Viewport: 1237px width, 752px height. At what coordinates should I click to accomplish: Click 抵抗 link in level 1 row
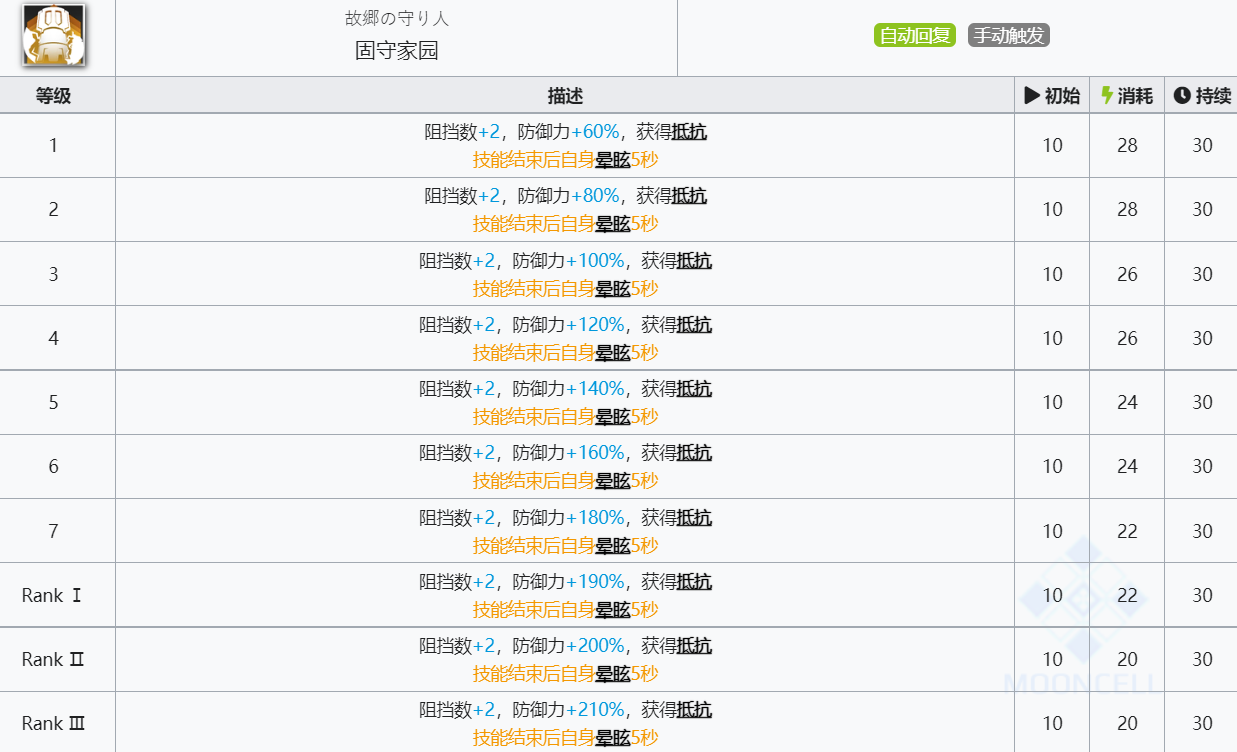click(x=689, y=132)
